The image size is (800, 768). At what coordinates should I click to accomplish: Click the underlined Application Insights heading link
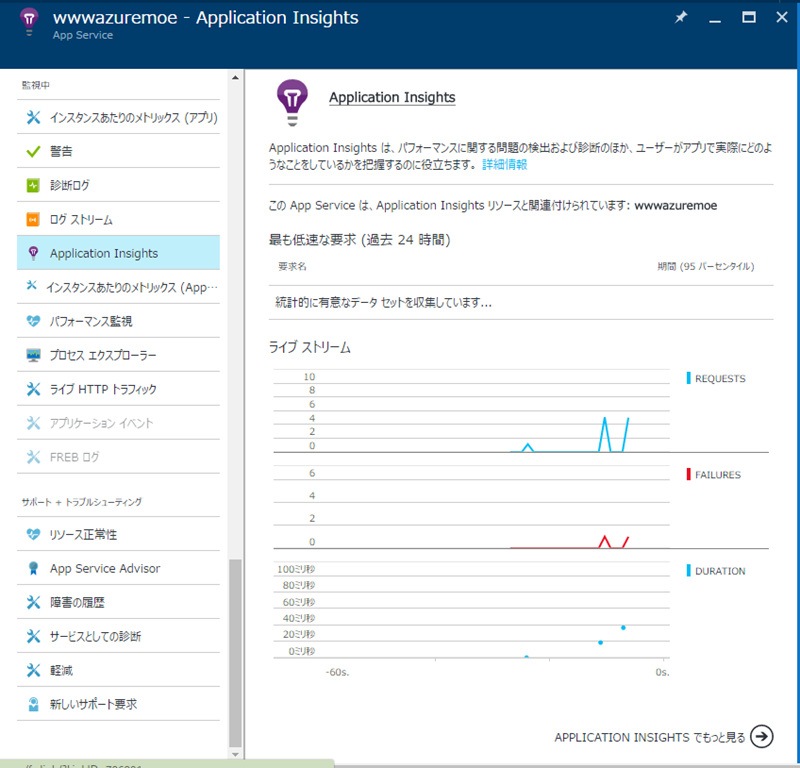(x=392, y=97)
